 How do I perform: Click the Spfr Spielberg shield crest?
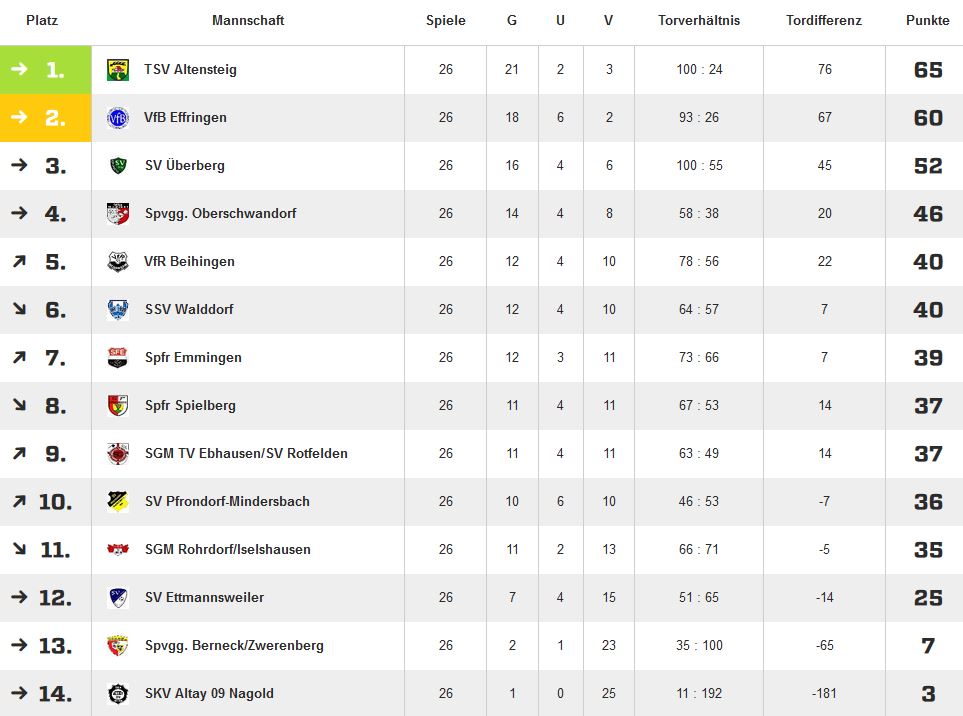pyautogui.click(x=118, y=405)
